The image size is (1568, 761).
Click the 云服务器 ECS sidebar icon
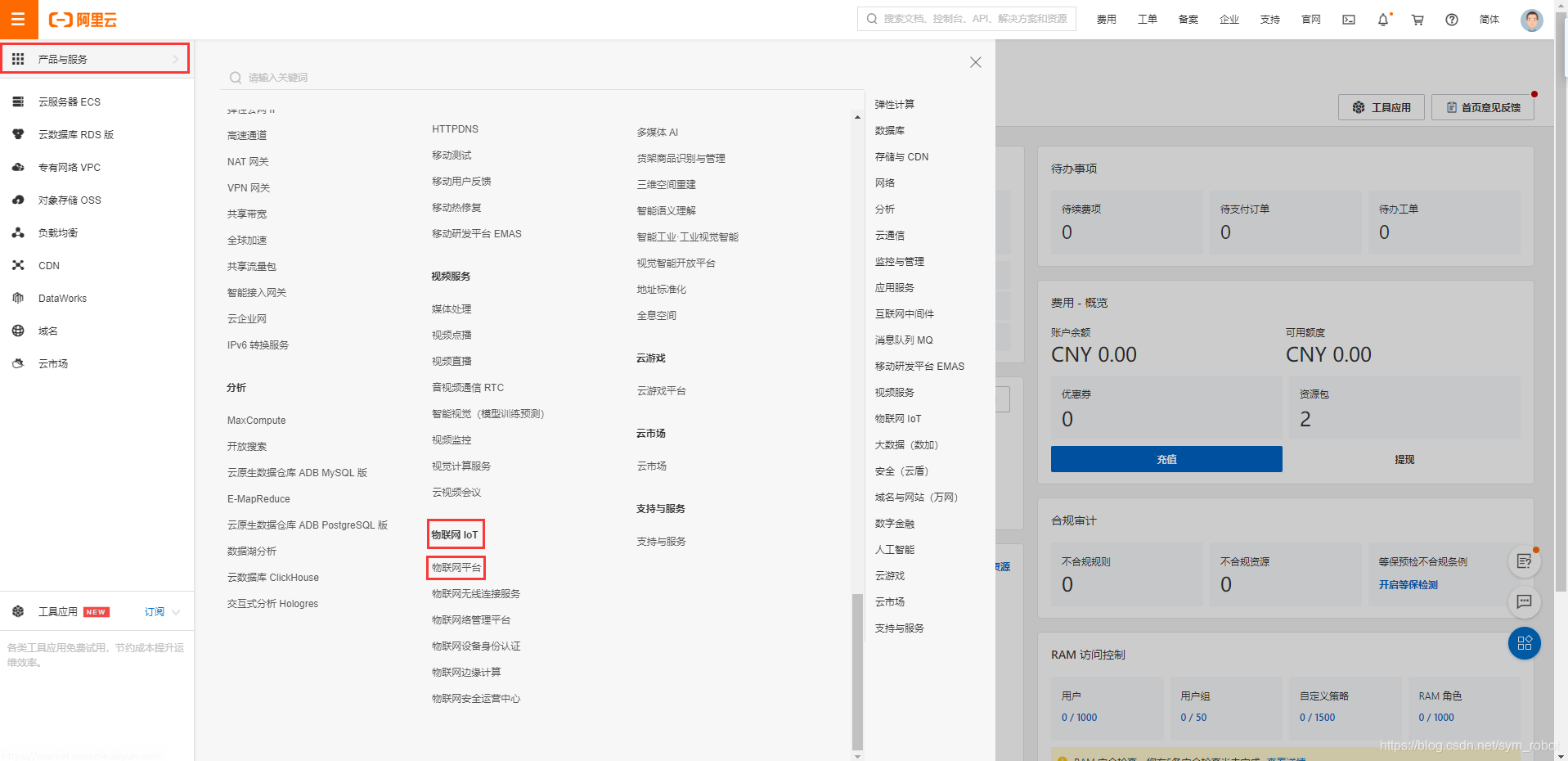point(18,101)
